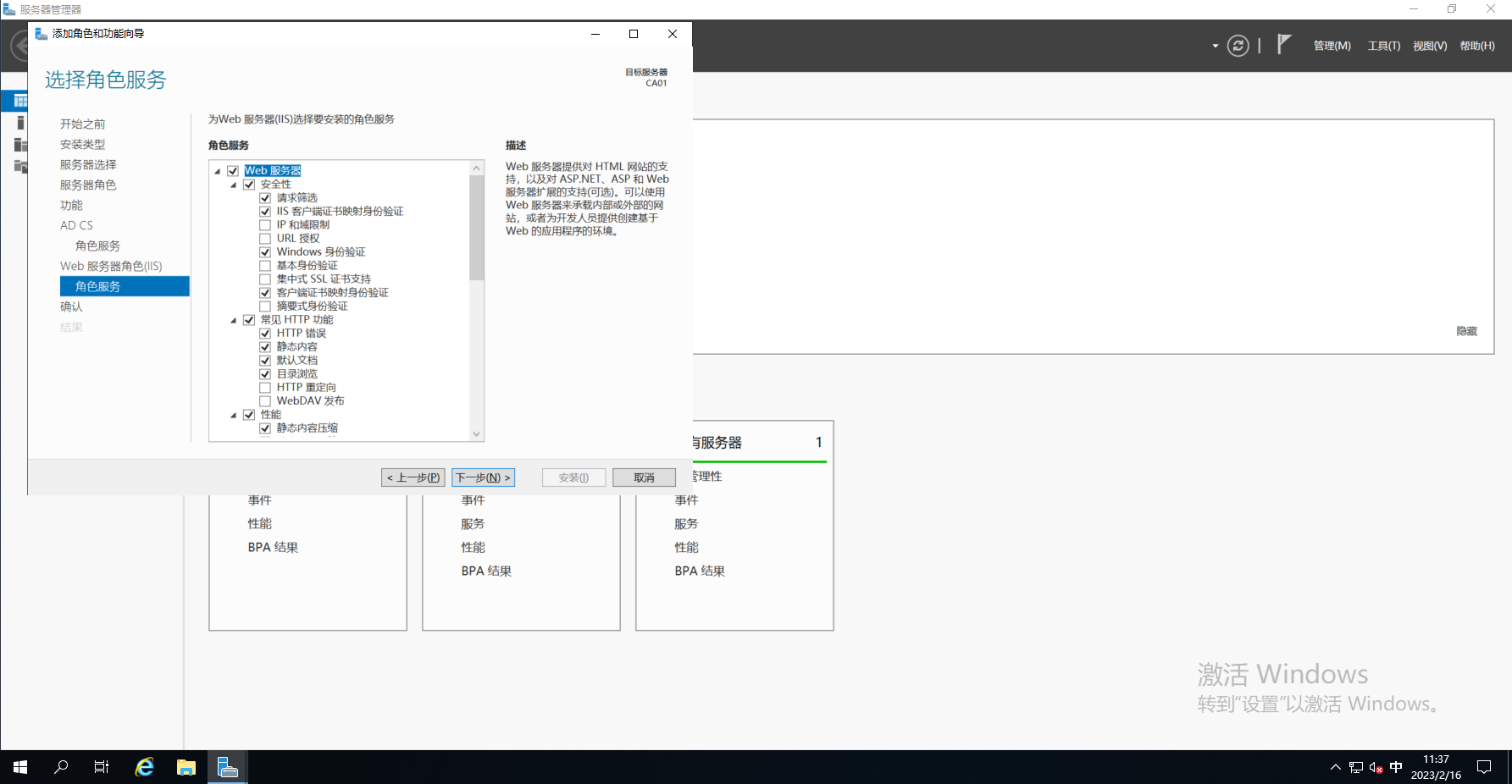
Task: Open the 管理(M) menu
Action: [1332, 46]
